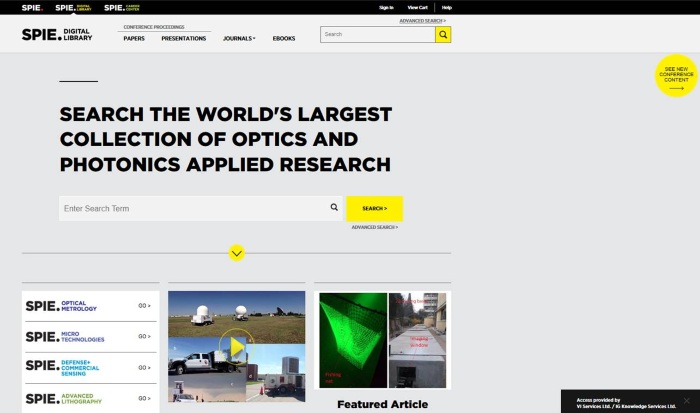Click the Enter Search Term input field

[x=200, y=209]
